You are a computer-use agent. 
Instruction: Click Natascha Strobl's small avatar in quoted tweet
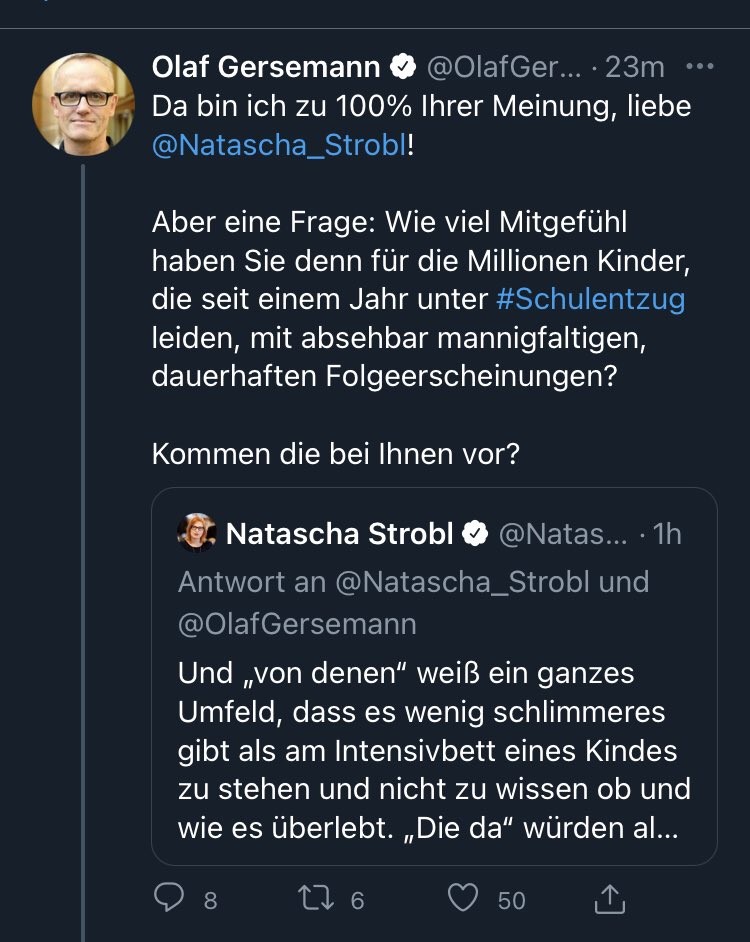pos(196,533)
